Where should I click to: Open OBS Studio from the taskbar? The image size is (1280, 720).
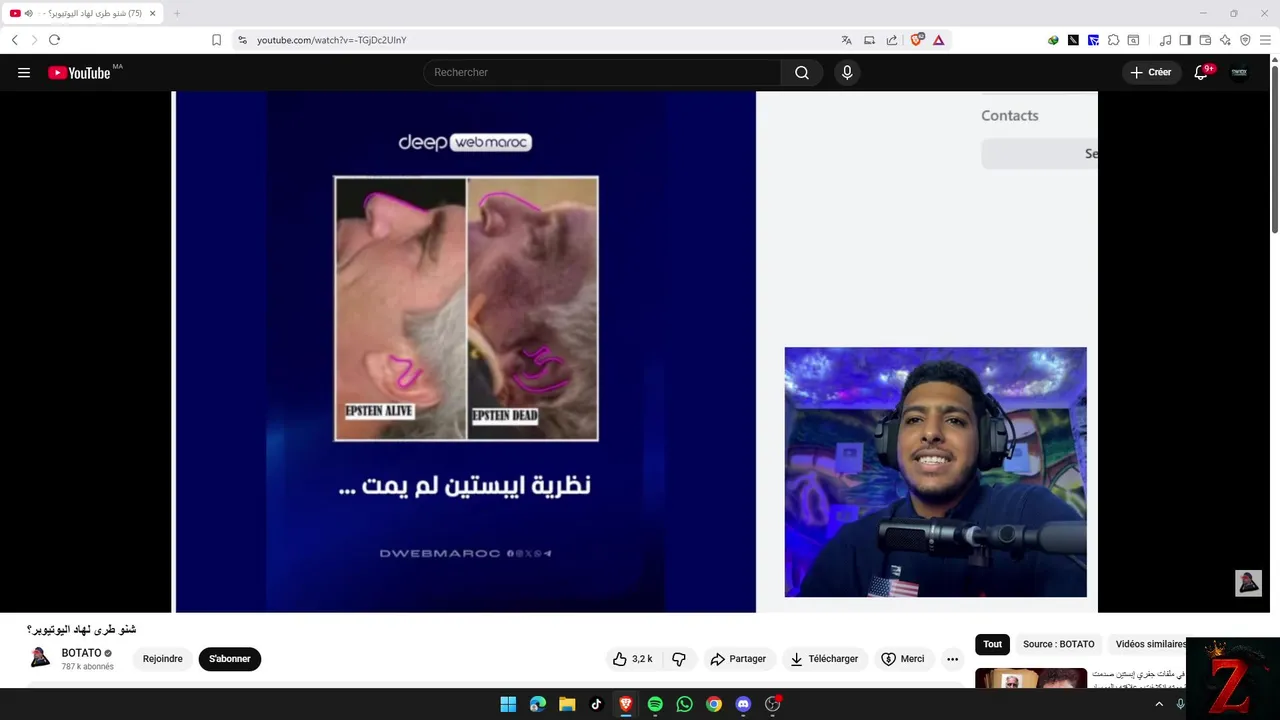[x=772, y=704]
